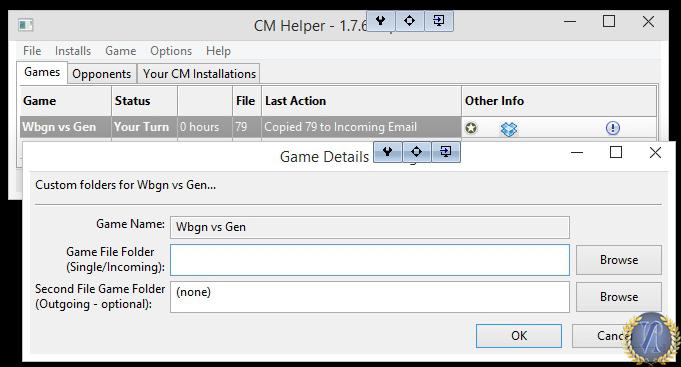Confirm the dialog with OK
This screenshot has height=367, width=681.
pyautogui.click(x=519, y=336)
